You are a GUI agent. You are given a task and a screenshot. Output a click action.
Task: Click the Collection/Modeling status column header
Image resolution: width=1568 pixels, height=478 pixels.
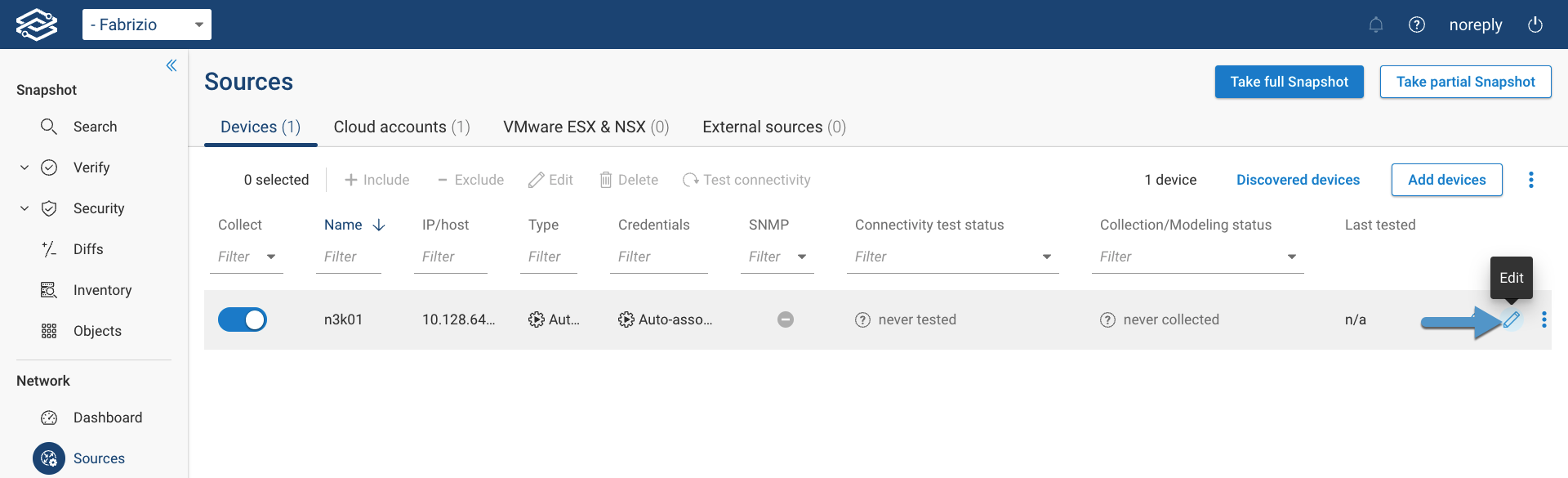tap(1186, 225)
